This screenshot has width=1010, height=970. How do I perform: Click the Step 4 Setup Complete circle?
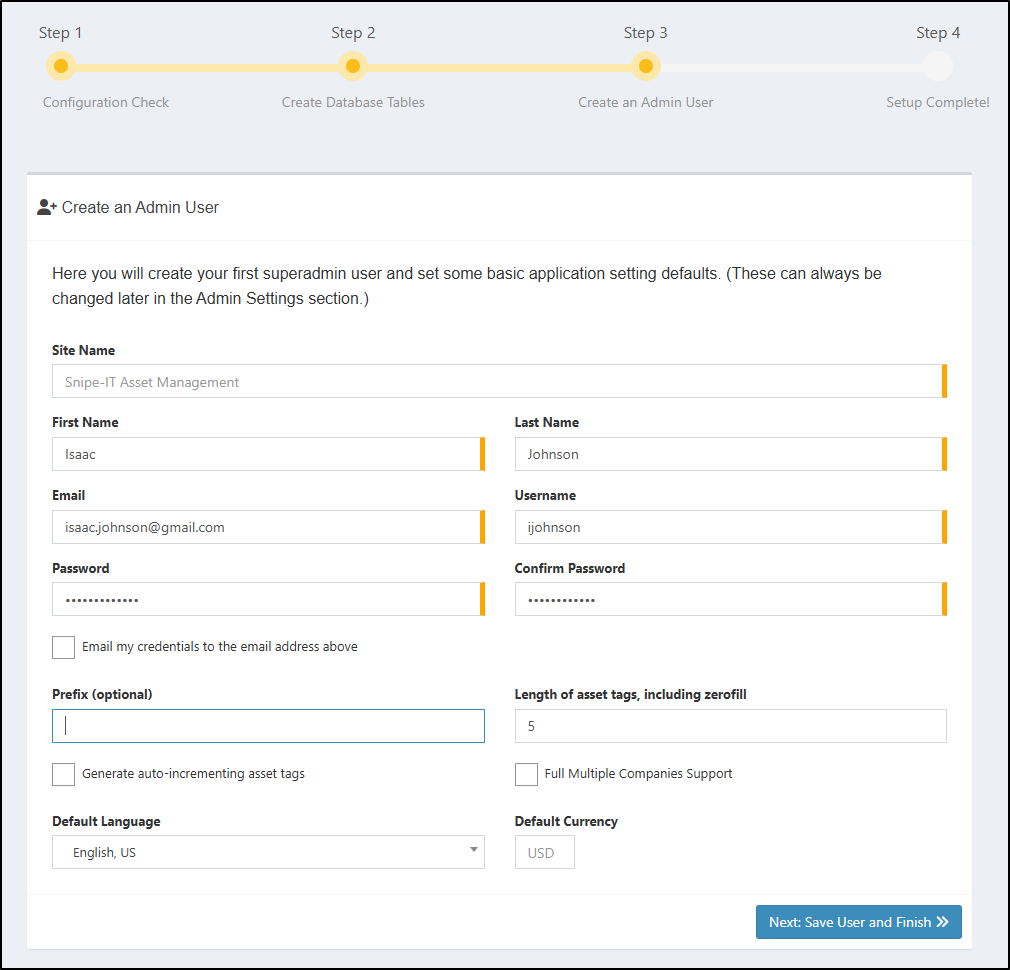(937, 67)
